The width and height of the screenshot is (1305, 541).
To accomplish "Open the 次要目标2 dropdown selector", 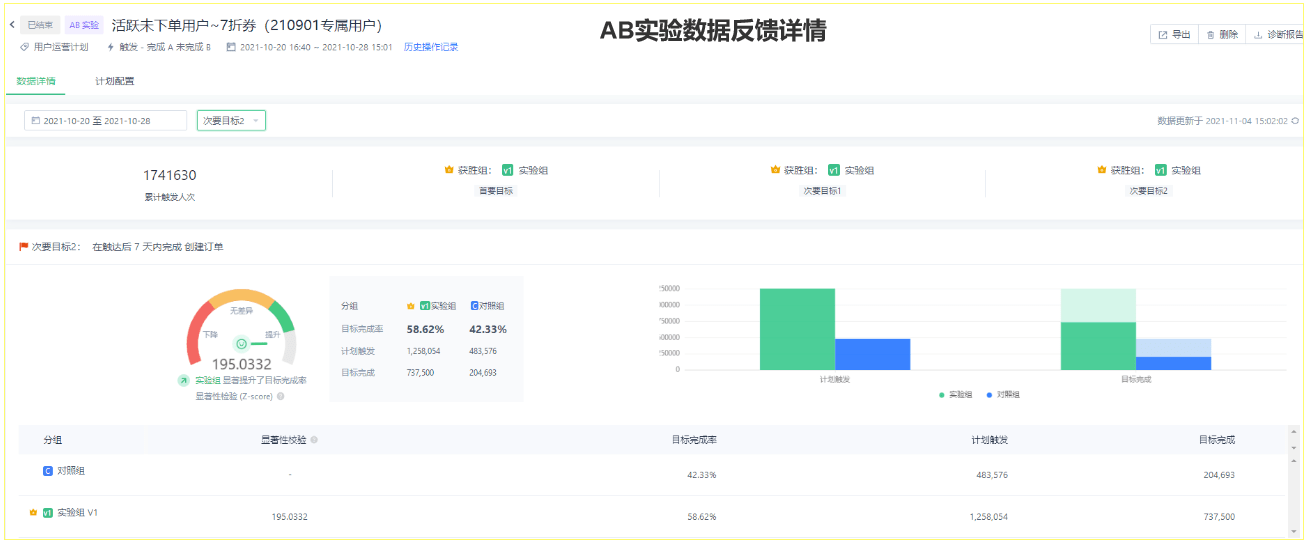I will pyautogui.click(x=231, y=121).
